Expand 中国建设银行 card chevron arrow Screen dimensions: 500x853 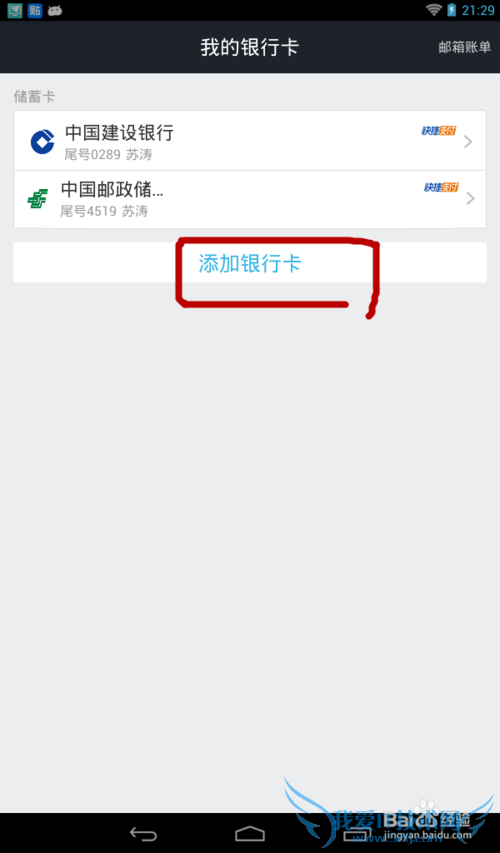pyautogui.click(x=468, y=142)
